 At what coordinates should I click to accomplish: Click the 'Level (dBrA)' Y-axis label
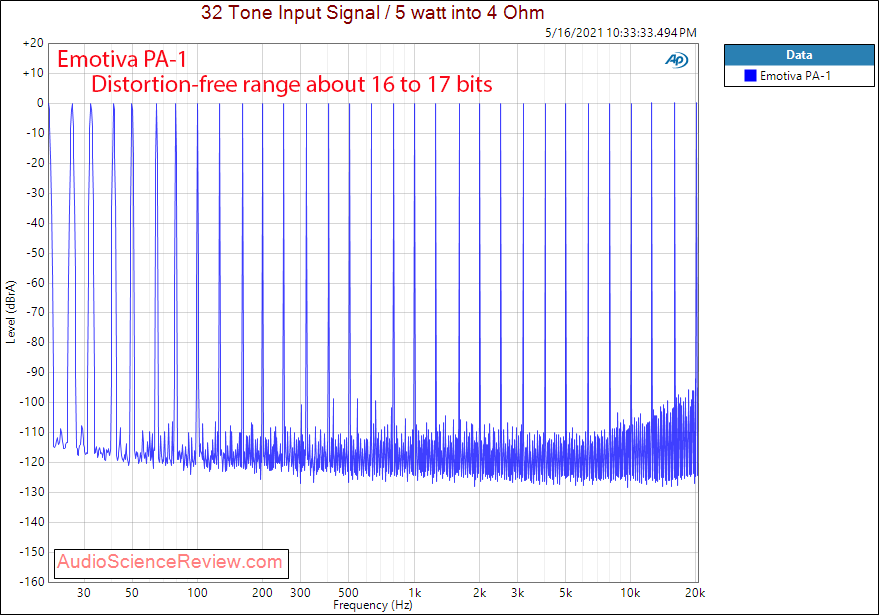[x=11, y=312]
